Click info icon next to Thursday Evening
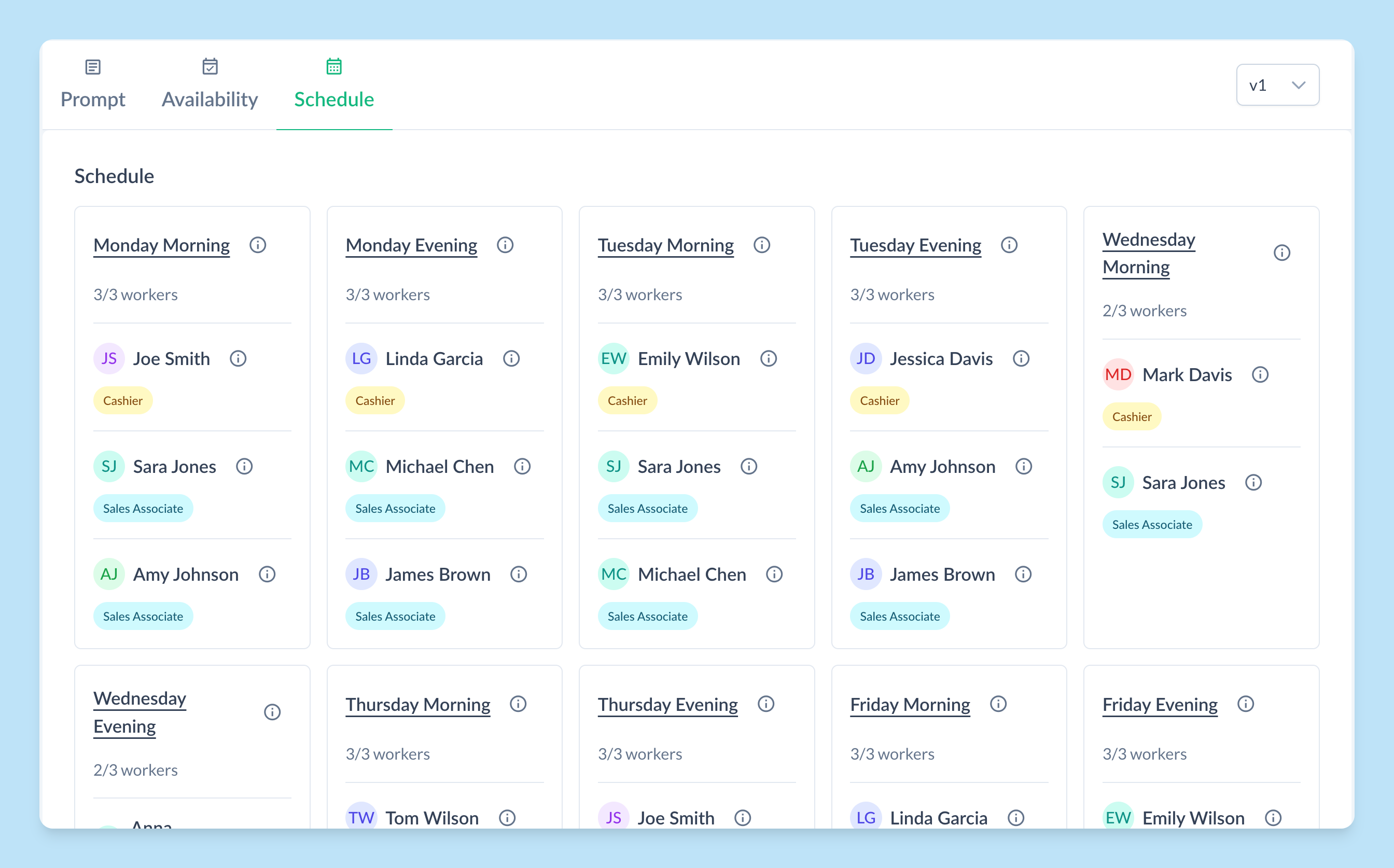The height and width of the screenshot is (868, 1394). 766,704
